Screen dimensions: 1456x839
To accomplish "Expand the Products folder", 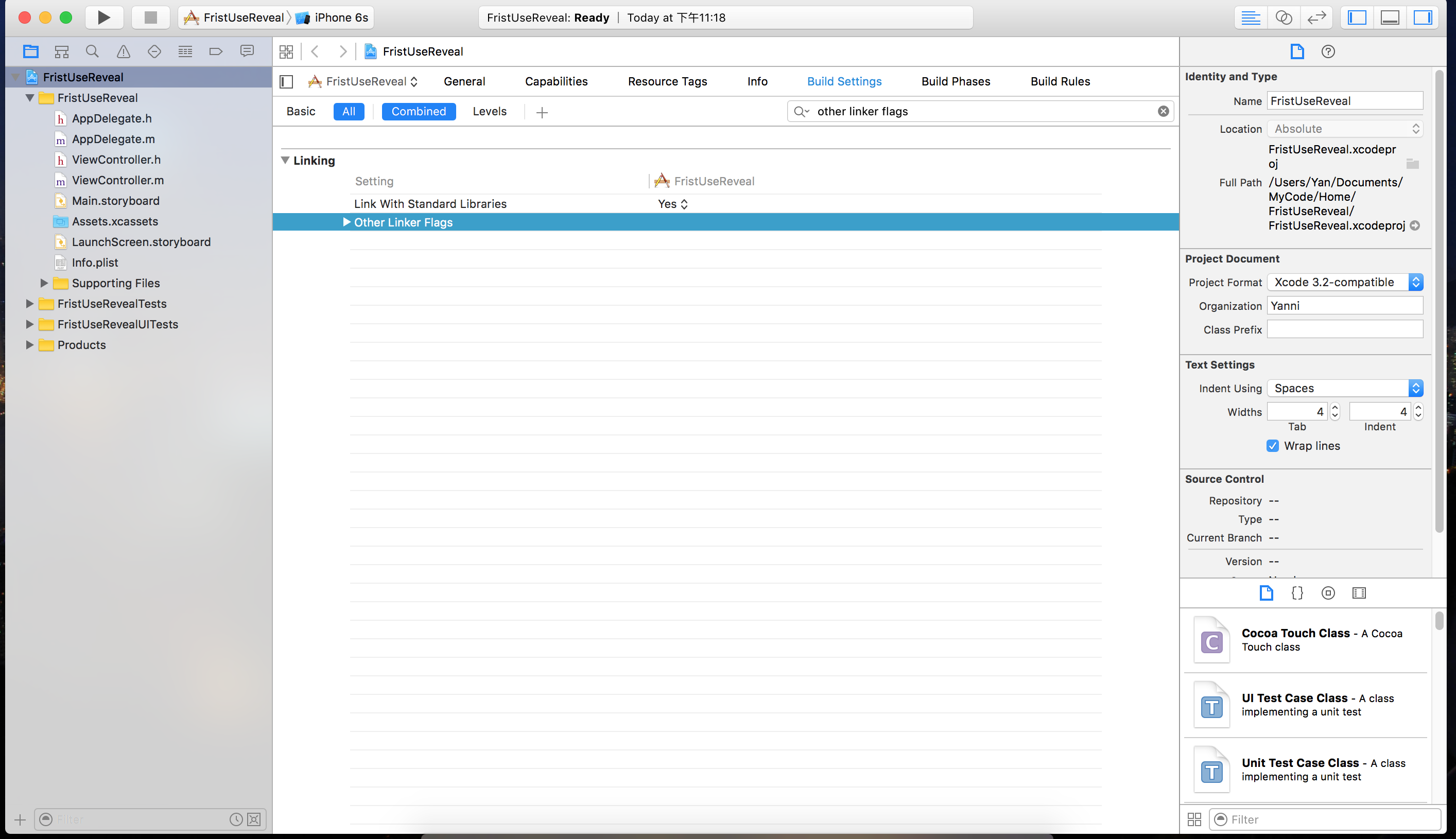I will pos(29,344).
